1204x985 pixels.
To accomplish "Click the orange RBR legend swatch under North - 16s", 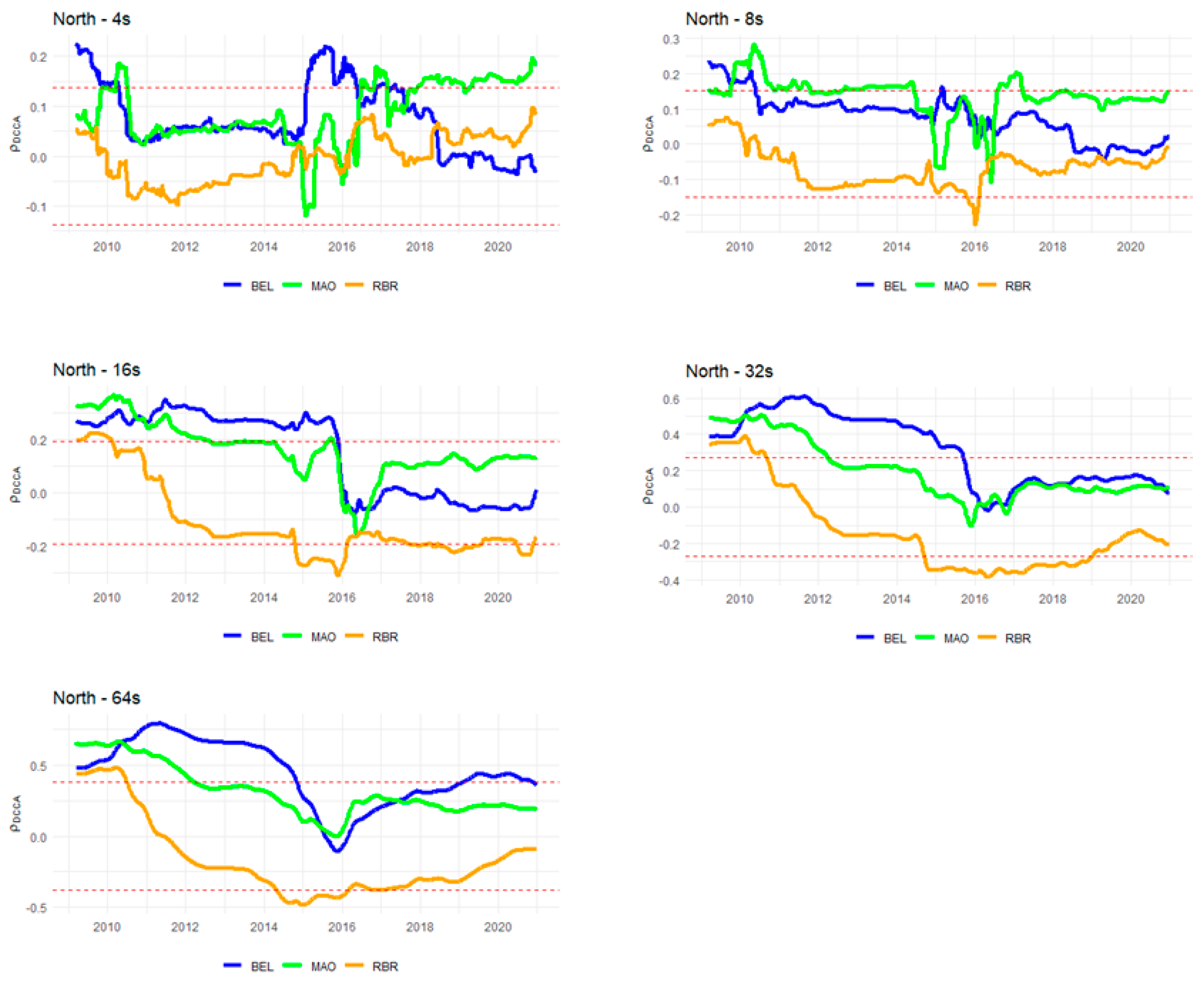I will coord(354,636).
